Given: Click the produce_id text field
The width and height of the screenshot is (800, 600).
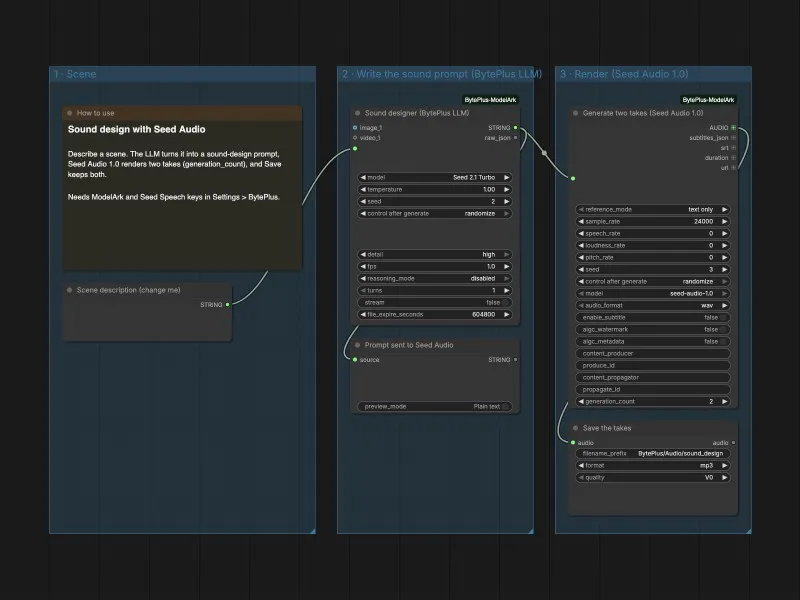Looking at the screenshot, I should click(653, 366).
